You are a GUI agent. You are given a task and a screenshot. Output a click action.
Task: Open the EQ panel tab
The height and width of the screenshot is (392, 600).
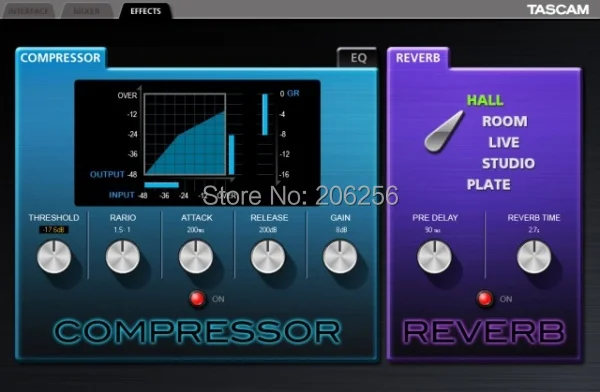pyautogui.click(x=358, y=58)
